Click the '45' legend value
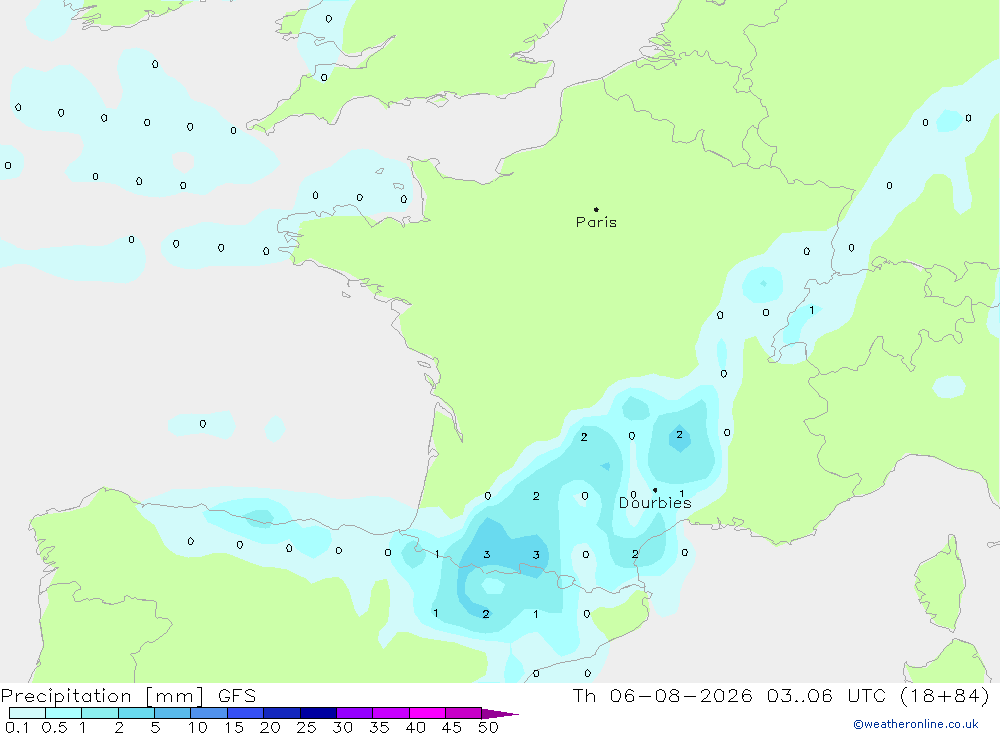This screenshot has height=733, width=1000. click(x=452, y=727)
